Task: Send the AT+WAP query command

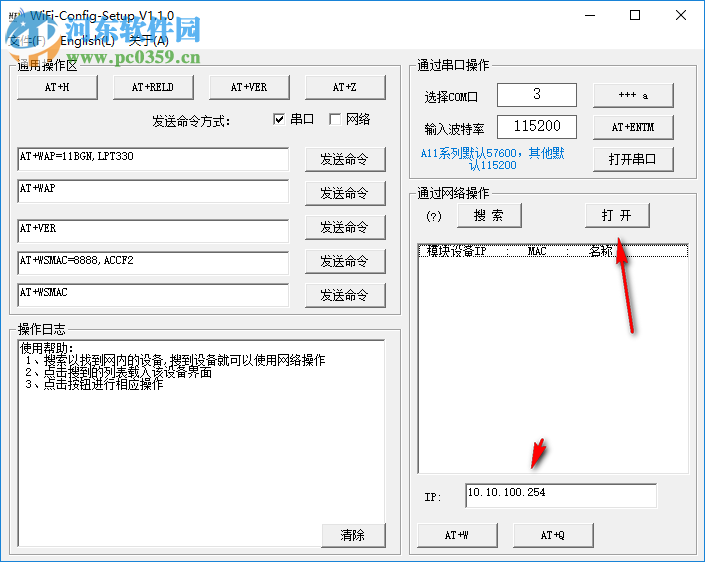Action: pos(345,193)
